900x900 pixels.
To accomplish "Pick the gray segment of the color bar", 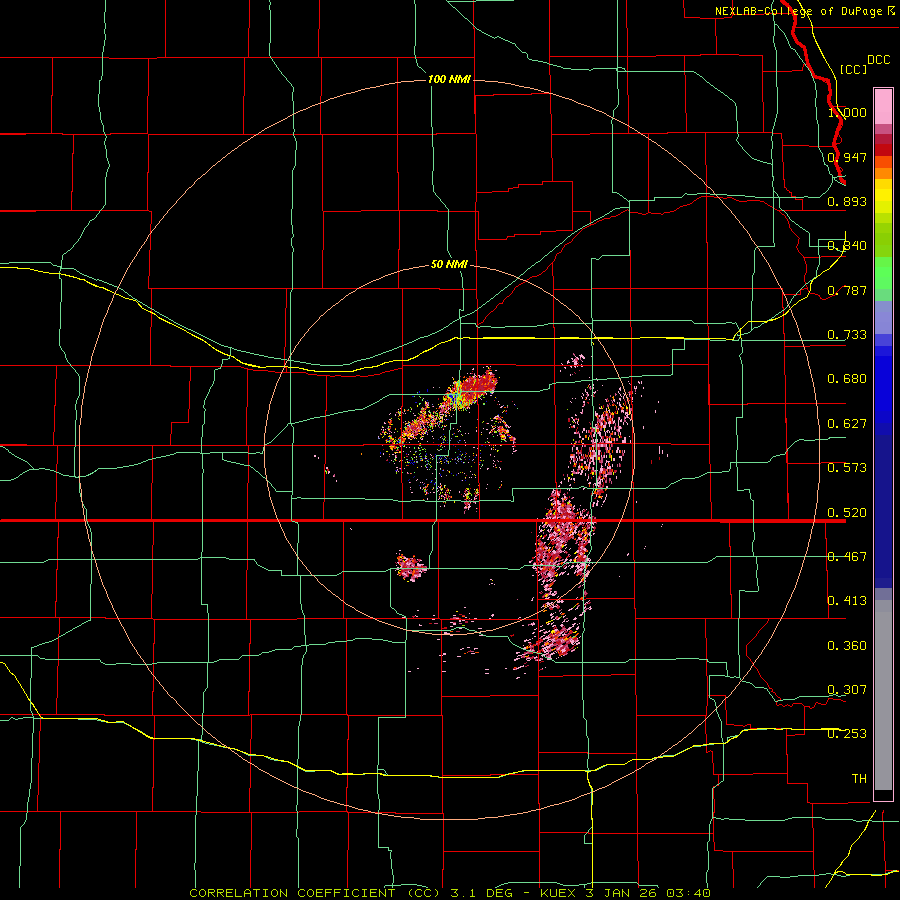I will (x=883, y=695).
